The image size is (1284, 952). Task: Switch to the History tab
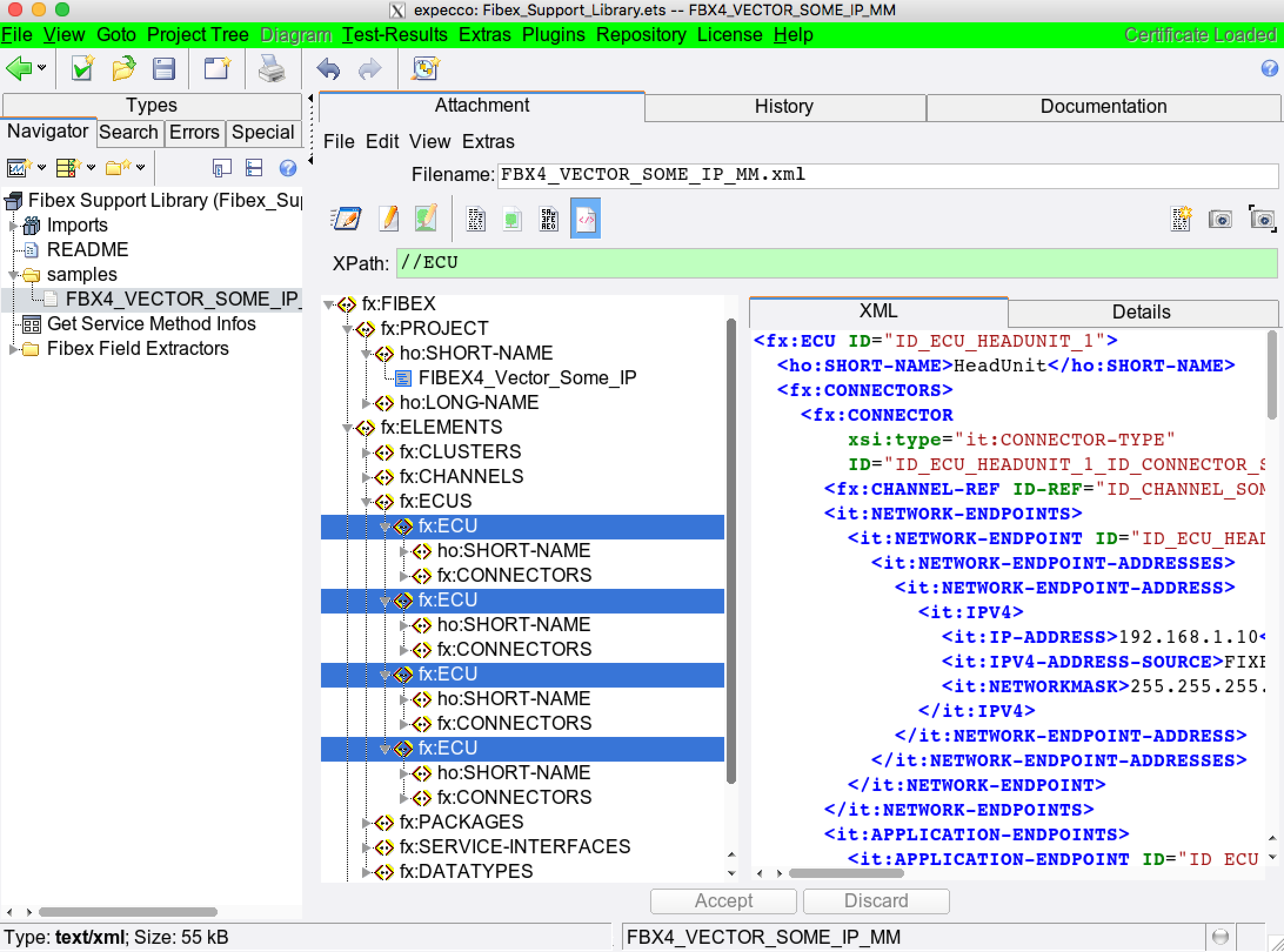click(x=784, y=106)
